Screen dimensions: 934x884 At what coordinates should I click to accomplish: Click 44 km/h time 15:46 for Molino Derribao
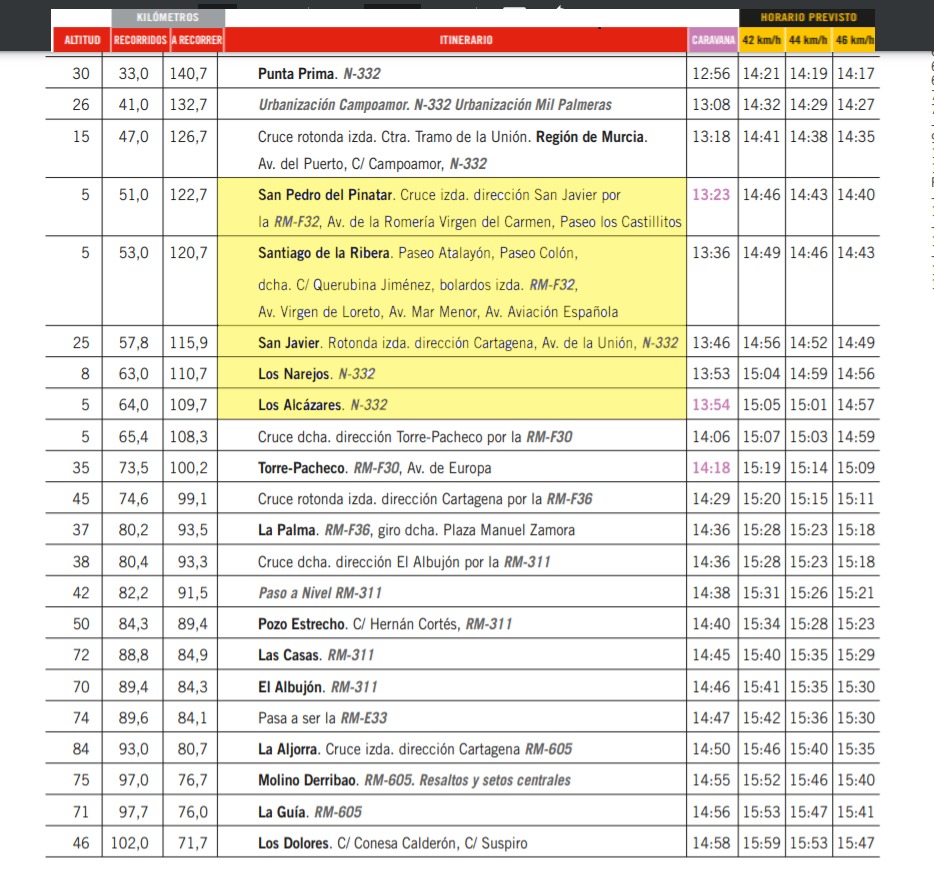pos(808,780)
